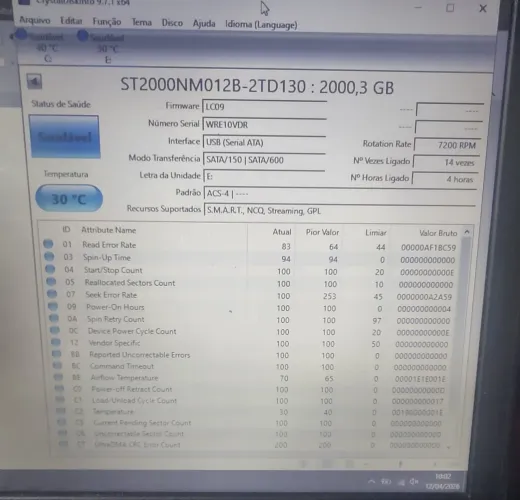
Task: Click the status dot of Power-On Hours
Action: (x=53, y=306)
